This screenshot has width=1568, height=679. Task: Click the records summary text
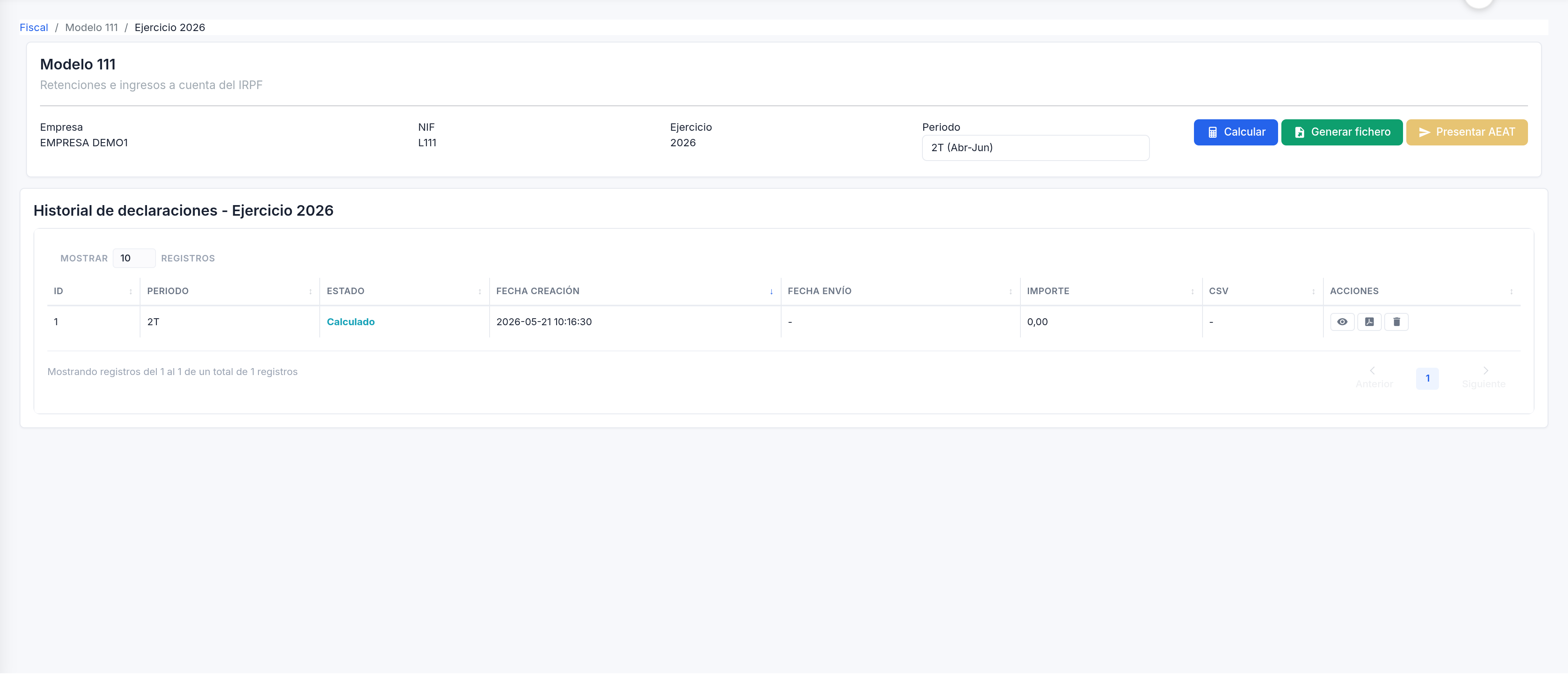[172, 372]
